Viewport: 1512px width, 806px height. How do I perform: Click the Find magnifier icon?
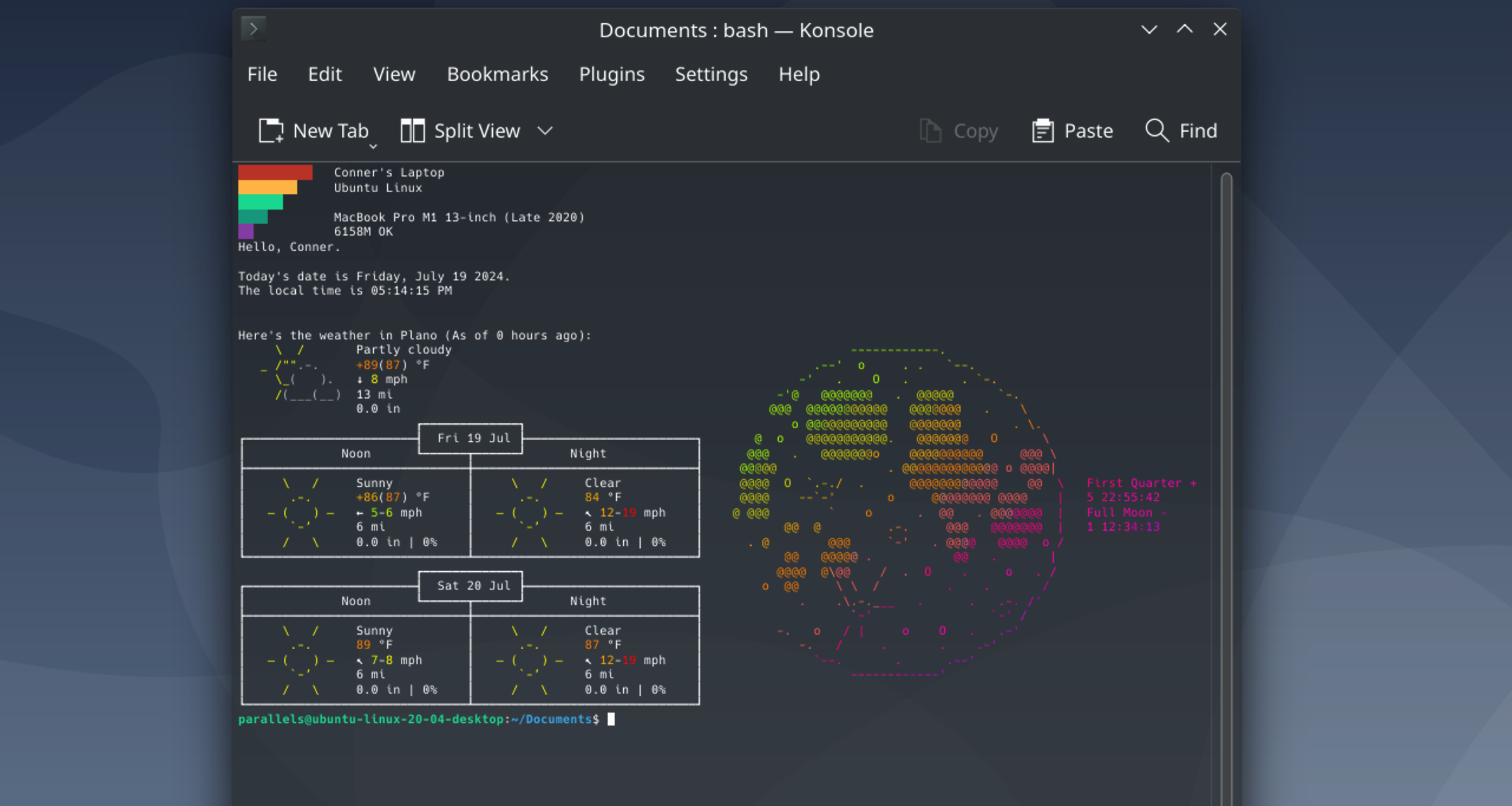(1157, 130)
